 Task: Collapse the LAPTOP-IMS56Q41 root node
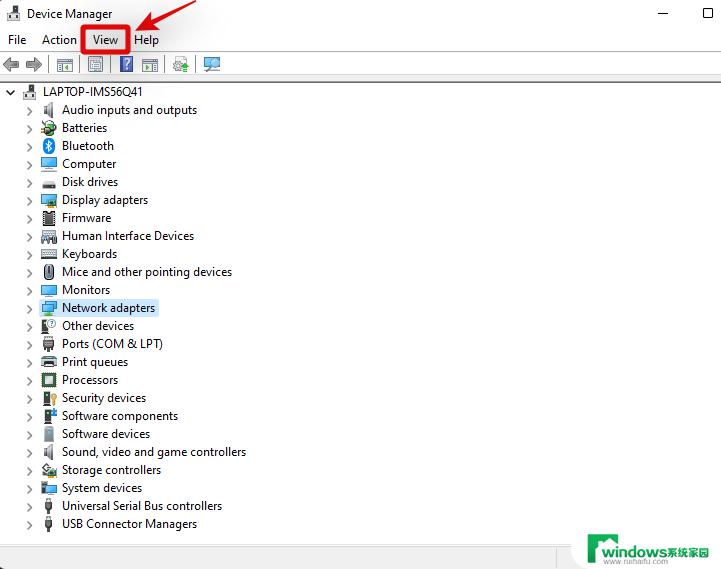pyautogui.click(x=11, y=92)
